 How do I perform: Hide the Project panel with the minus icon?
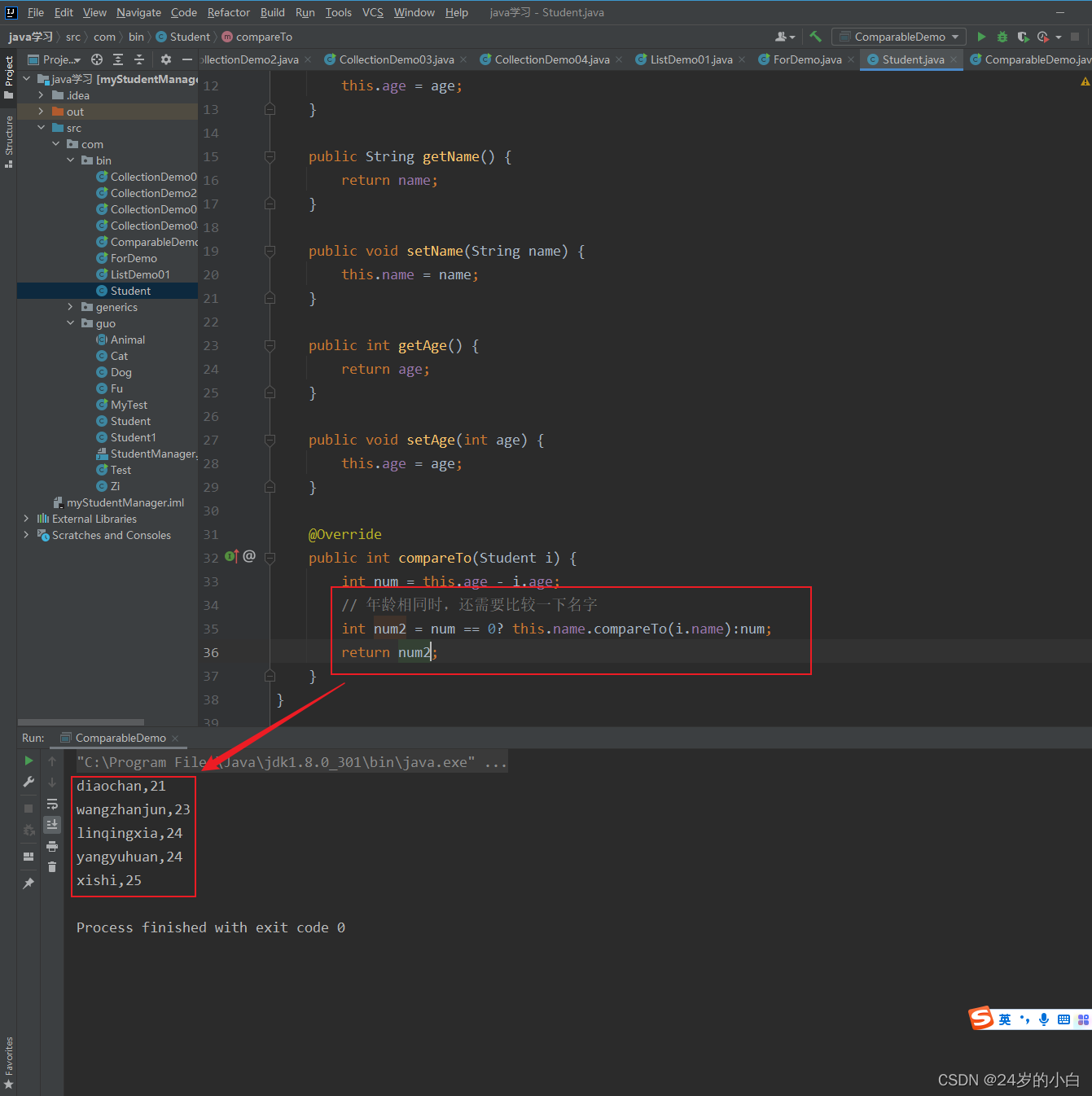(x=187, y=59)
